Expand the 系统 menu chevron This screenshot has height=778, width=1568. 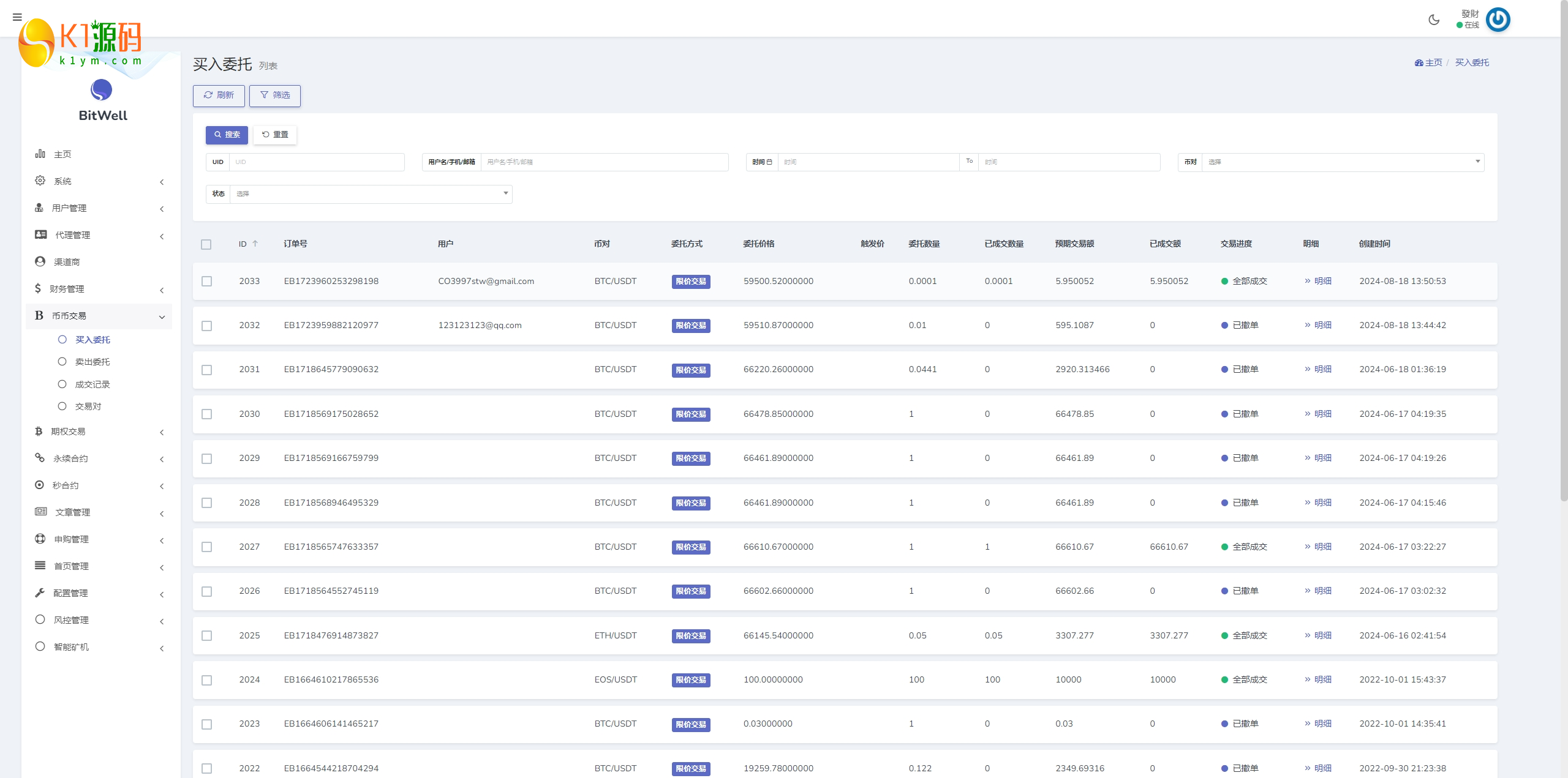click(162, 182)
